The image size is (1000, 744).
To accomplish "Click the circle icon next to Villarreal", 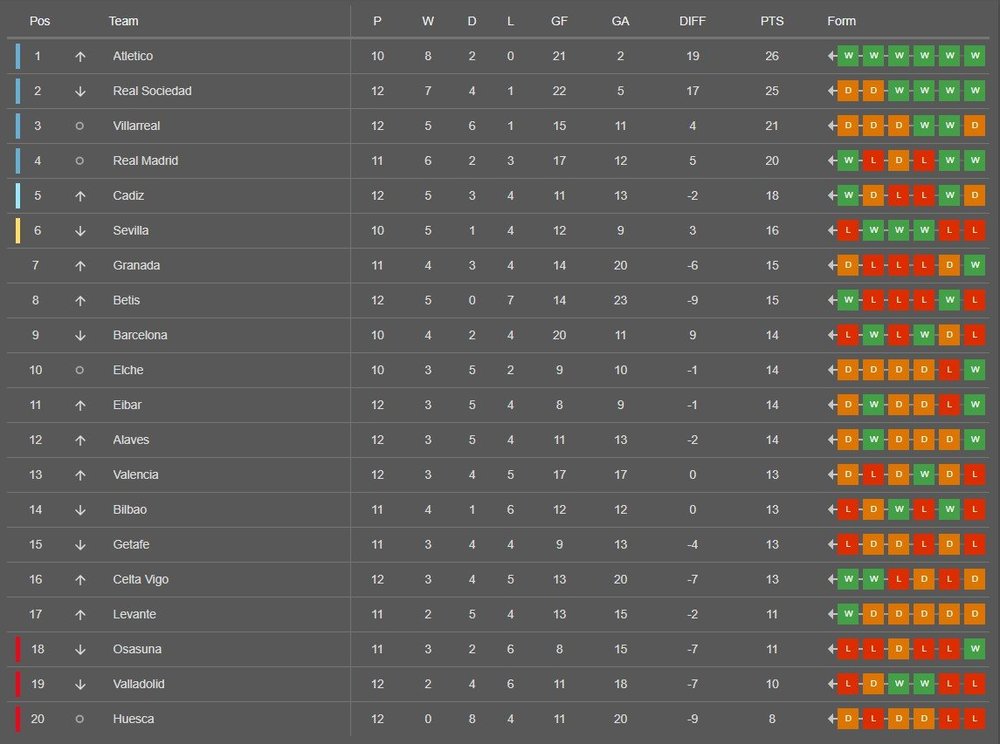I will 80,126.
